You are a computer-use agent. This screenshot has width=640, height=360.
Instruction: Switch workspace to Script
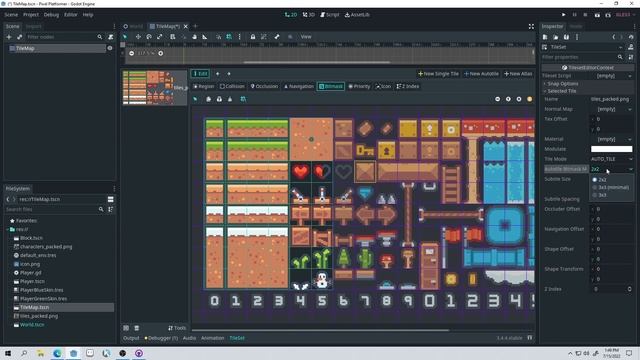330,15
